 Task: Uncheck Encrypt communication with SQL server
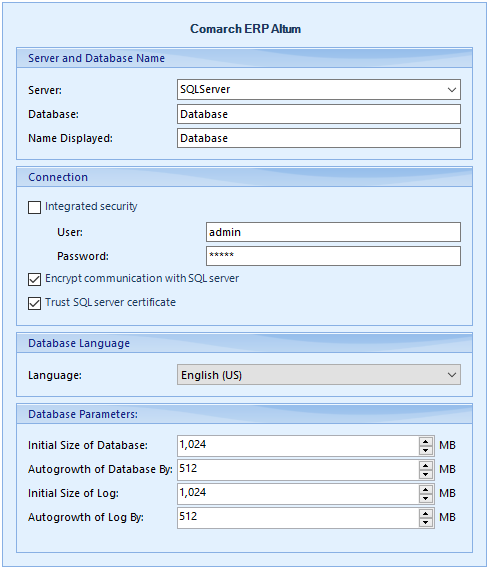point(34,279)
